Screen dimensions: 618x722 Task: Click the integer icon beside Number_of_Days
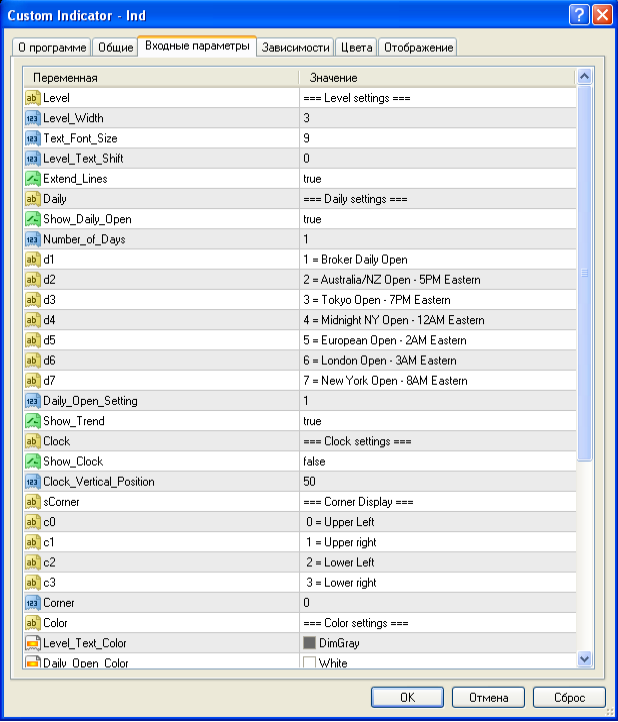32,239
